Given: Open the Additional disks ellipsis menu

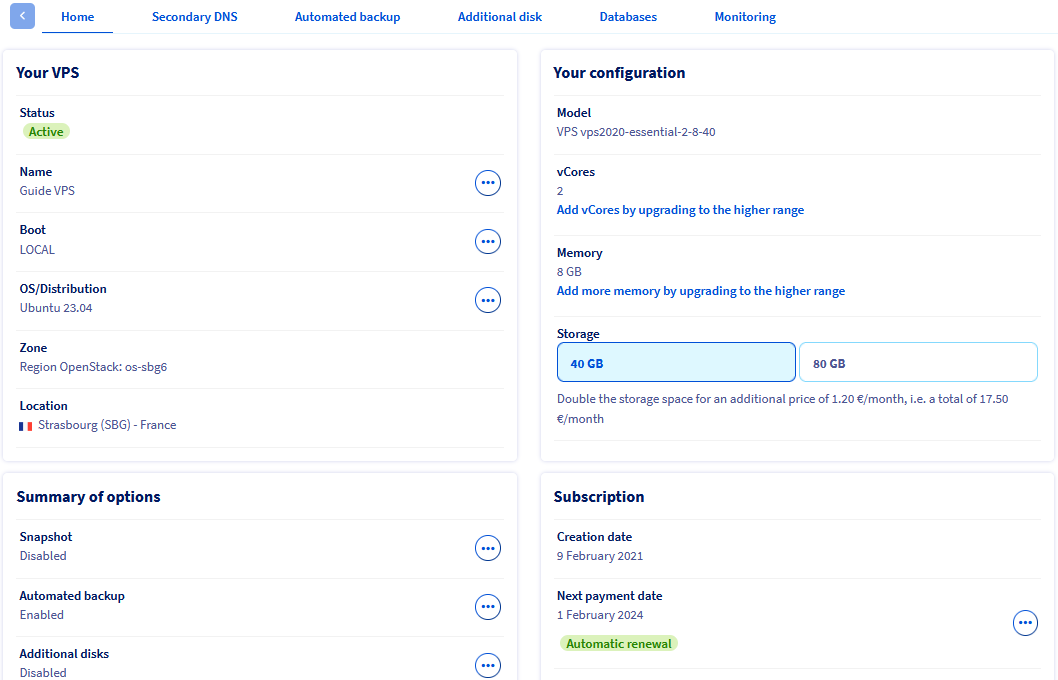Looking at the screenshot, I should 487,665.
